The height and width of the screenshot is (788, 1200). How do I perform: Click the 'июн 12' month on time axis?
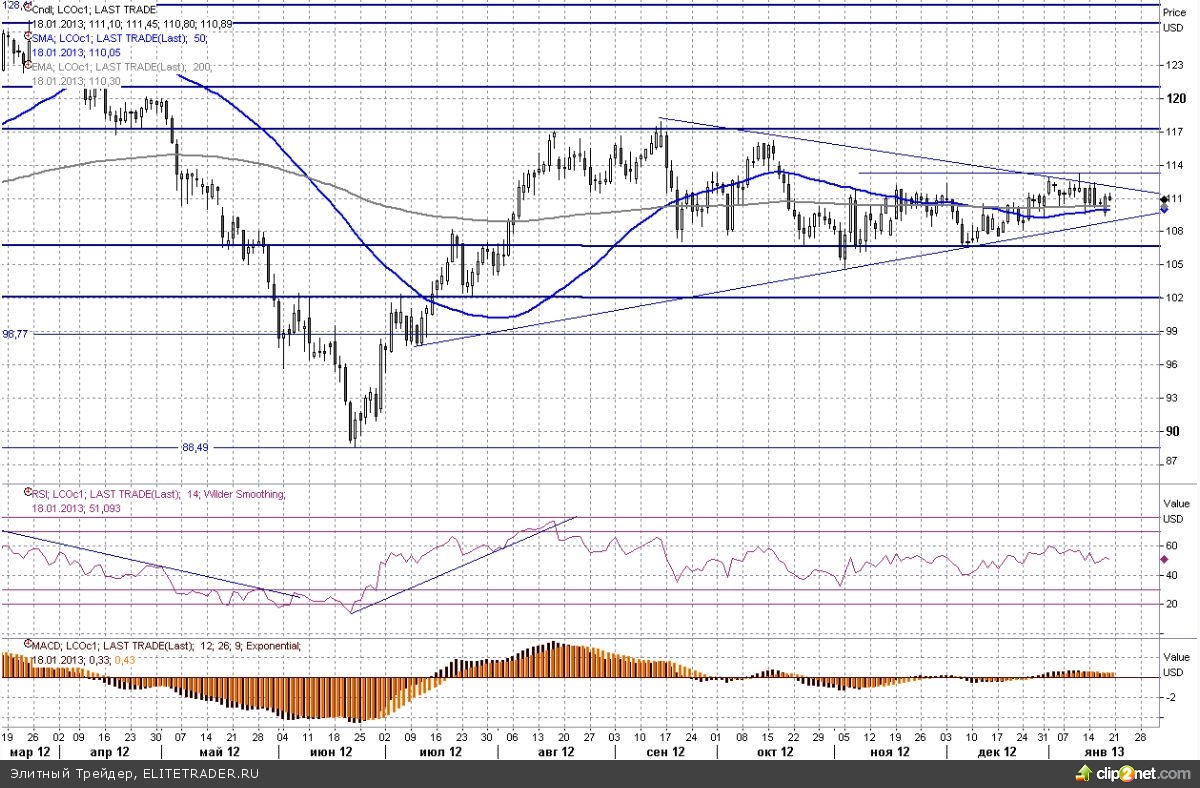(x=332, y=751)
